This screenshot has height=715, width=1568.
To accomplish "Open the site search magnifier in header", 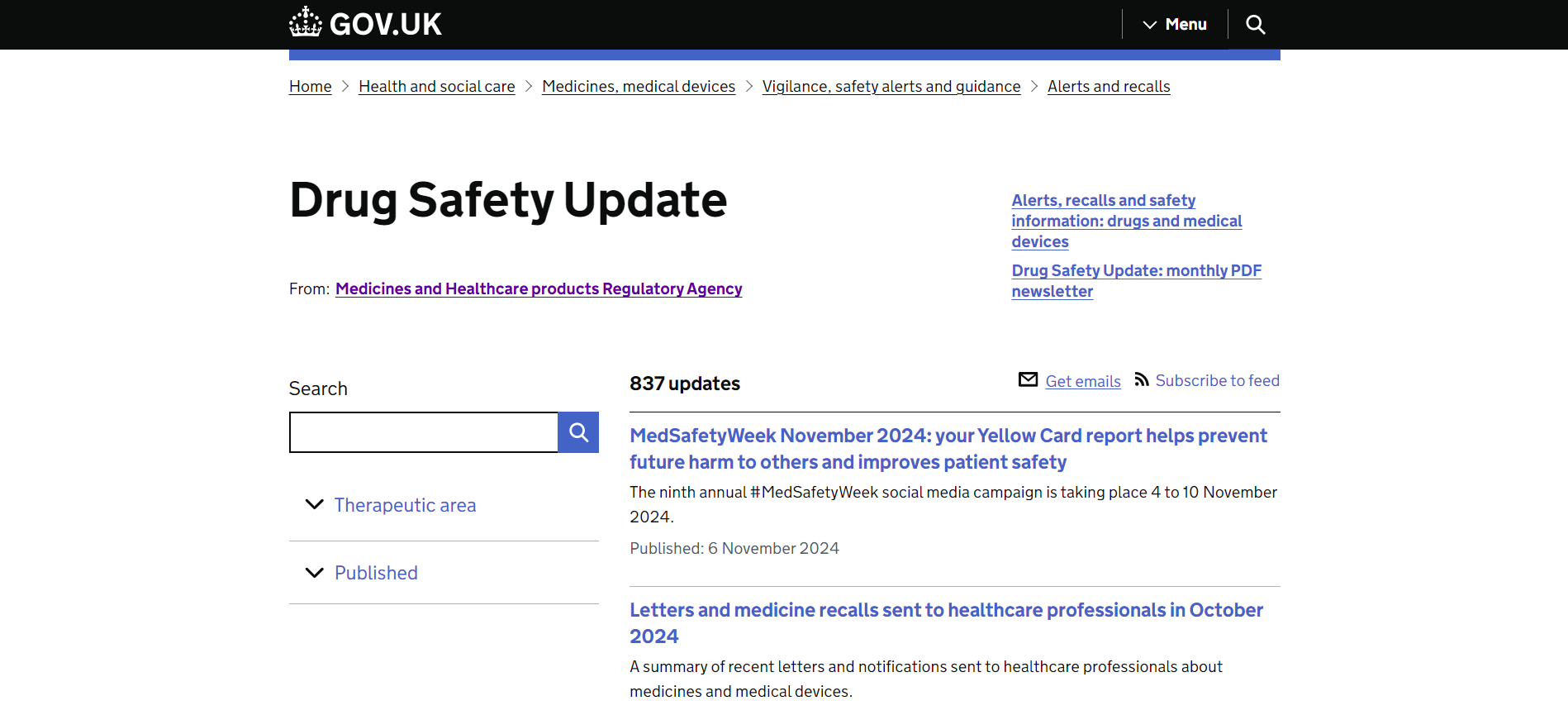I will (x=1255, y=25).
